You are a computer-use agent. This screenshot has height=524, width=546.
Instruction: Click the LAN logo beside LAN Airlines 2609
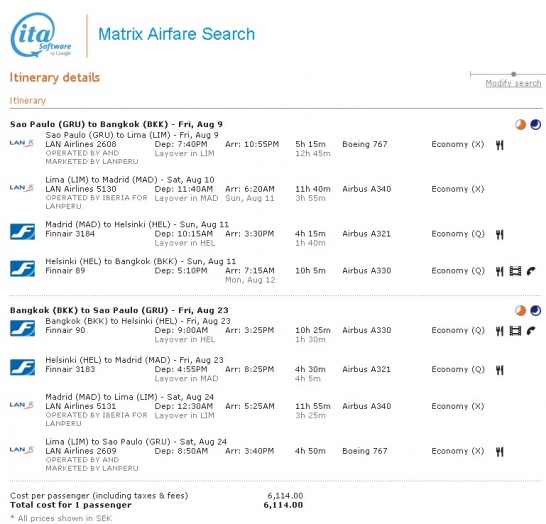pos(22,449)
